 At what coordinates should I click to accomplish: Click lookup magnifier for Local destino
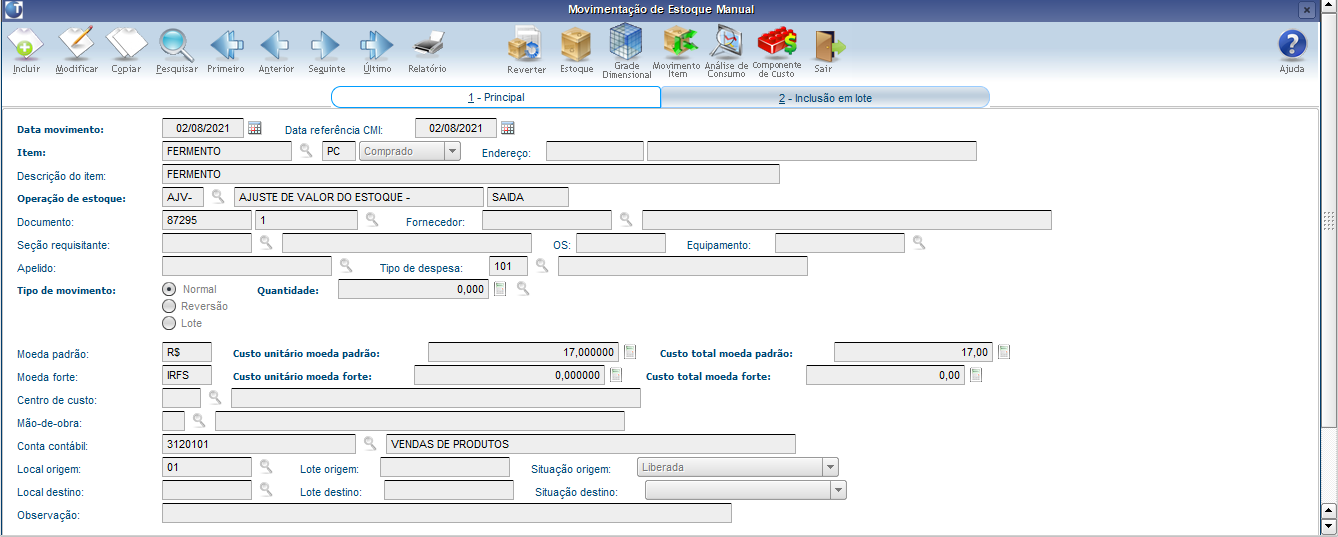point(266,489)
